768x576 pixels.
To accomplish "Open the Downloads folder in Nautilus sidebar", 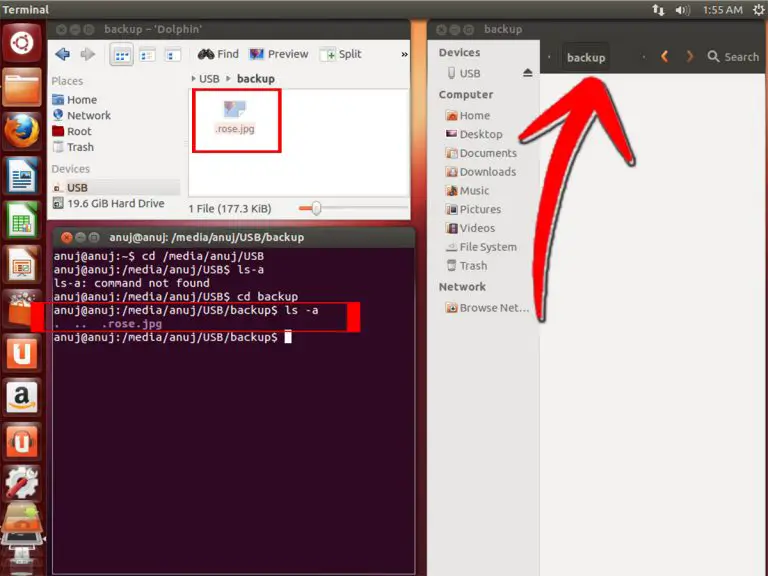I will 486,172.
